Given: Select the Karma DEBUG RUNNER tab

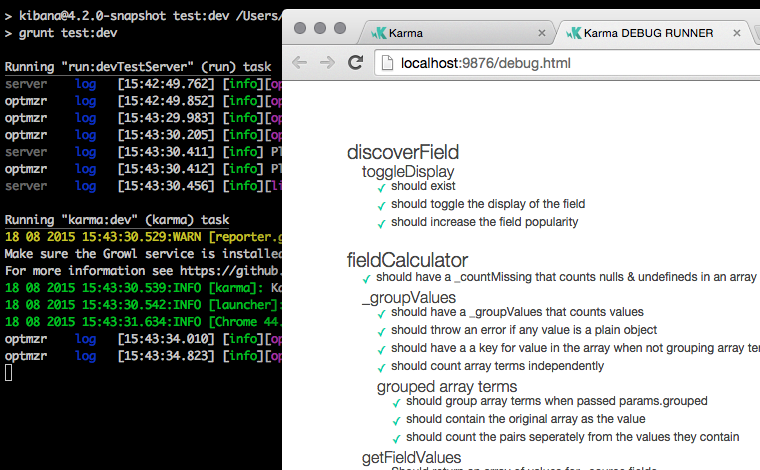Looking at the screenshot, I should point(652,32).
